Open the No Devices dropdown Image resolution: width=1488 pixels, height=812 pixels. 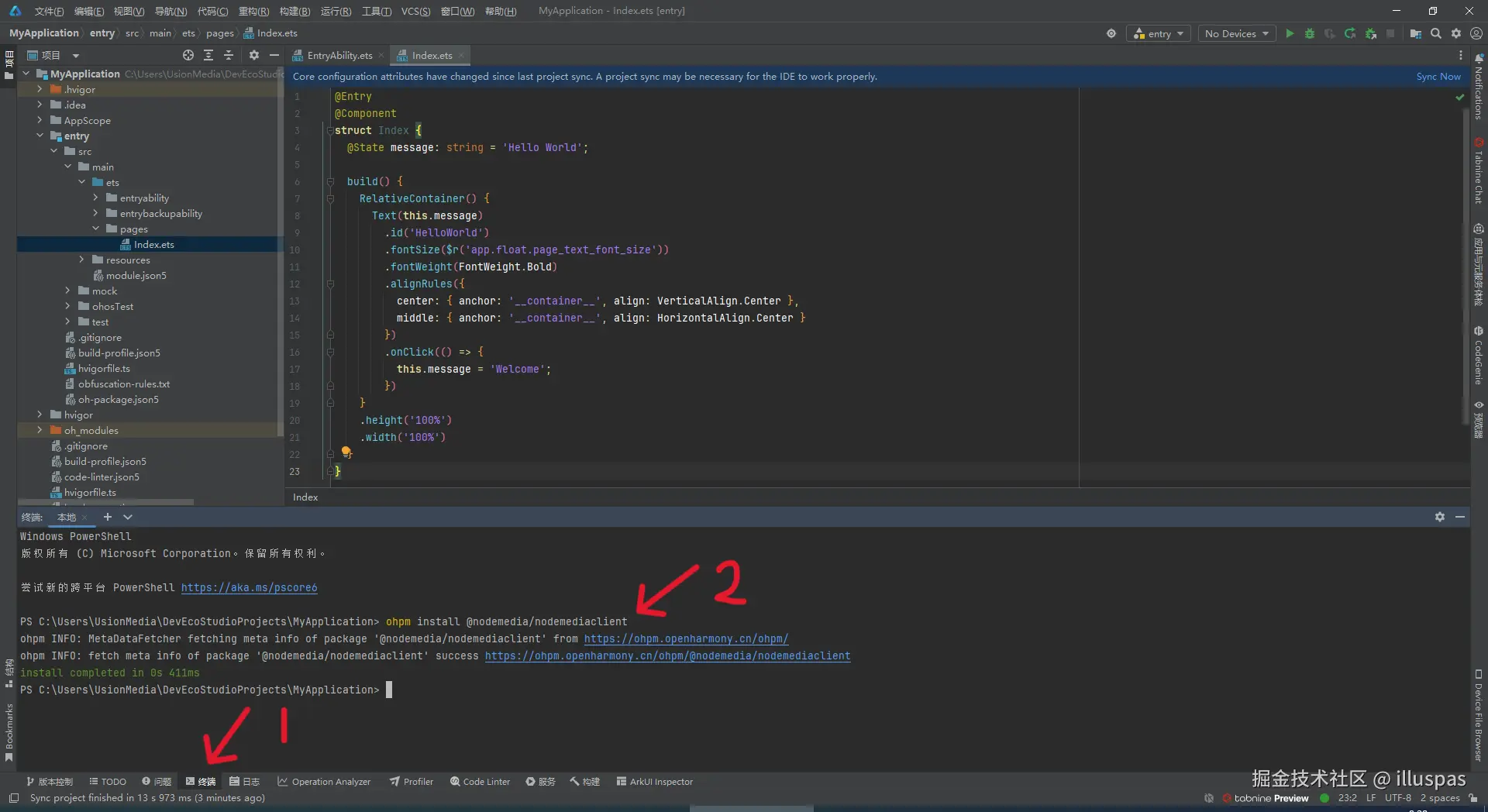[1237, 33]
